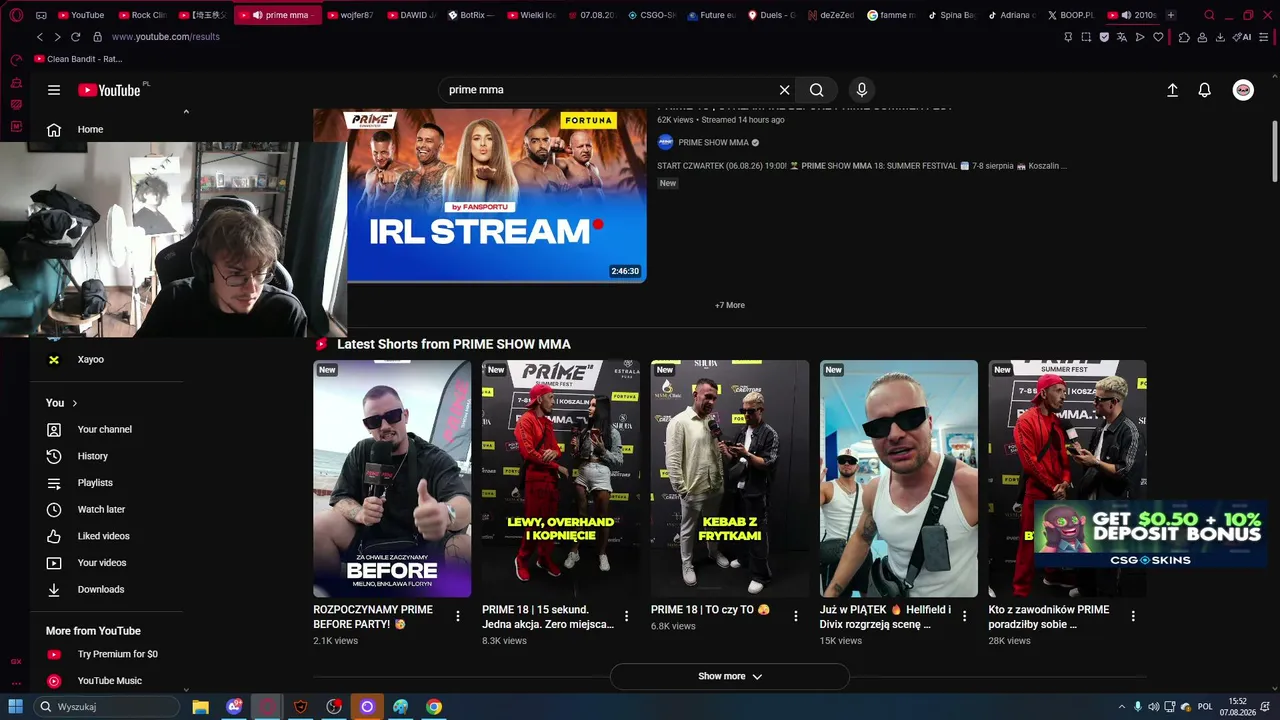1280x720 pixels.
Task: Open the Windows Start menu
Action: click(x=16, y=707)
